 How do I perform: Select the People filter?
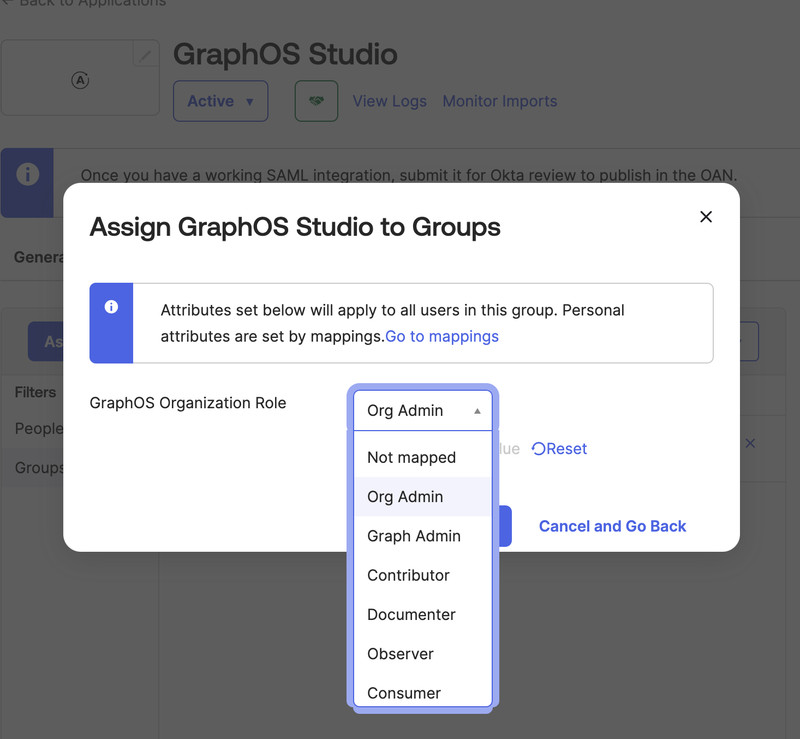[39, 428]
